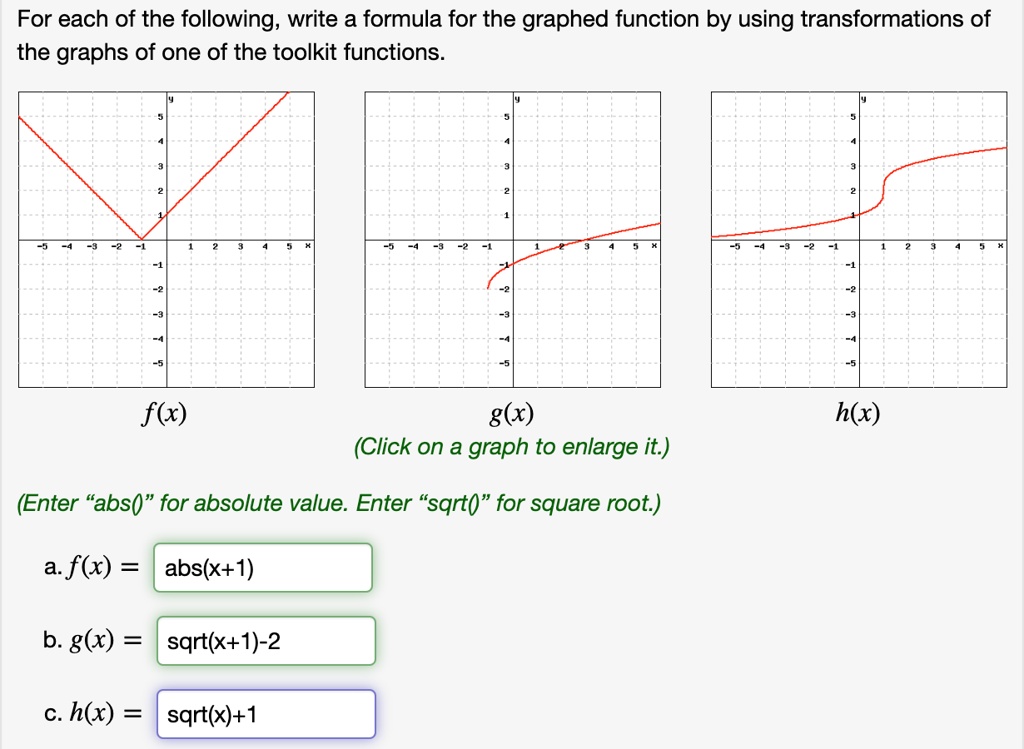
Task: Focus the answer box containing sqrt(x)+1
Action: [x=266, y=714]
